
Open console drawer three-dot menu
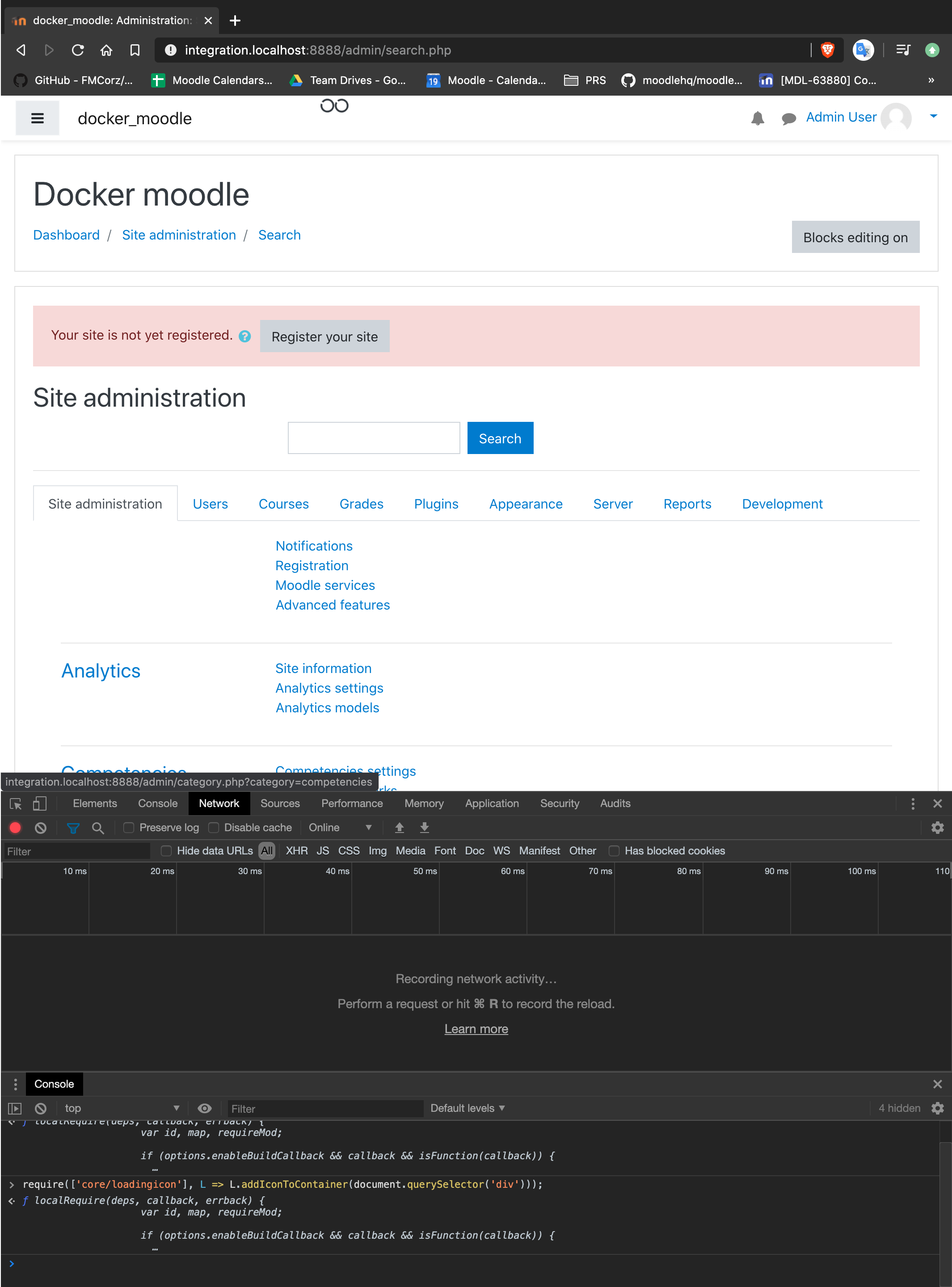16,1084
